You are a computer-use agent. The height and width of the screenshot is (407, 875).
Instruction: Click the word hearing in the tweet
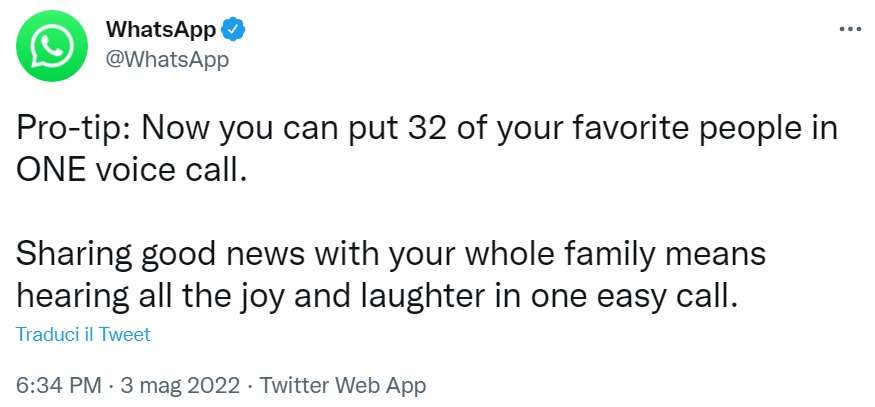73,298
